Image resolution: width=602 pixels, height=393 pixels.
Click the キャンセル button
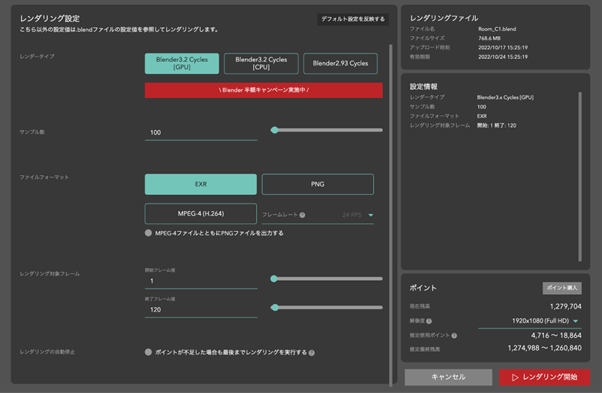448,377
